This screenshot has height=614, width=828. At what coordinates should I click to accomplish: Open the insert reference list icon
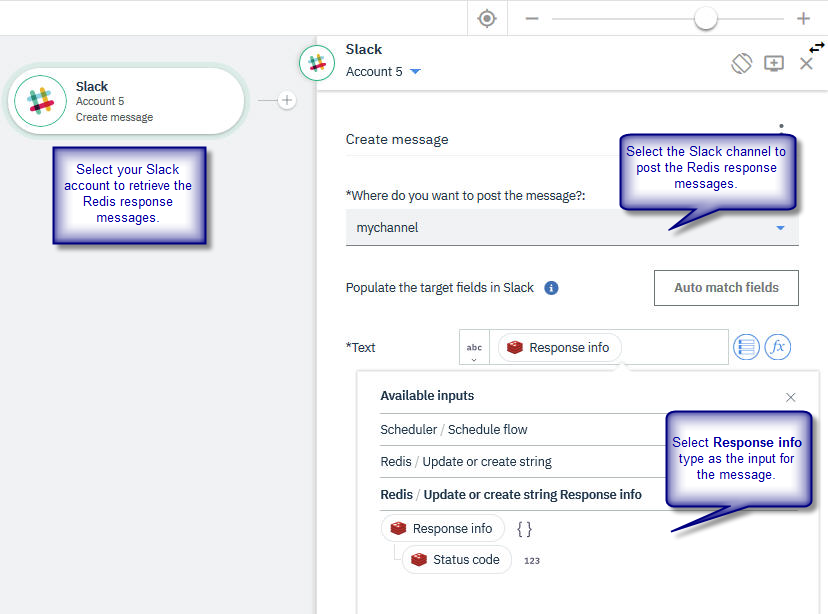pyautogui.click(x=746, y=347)
